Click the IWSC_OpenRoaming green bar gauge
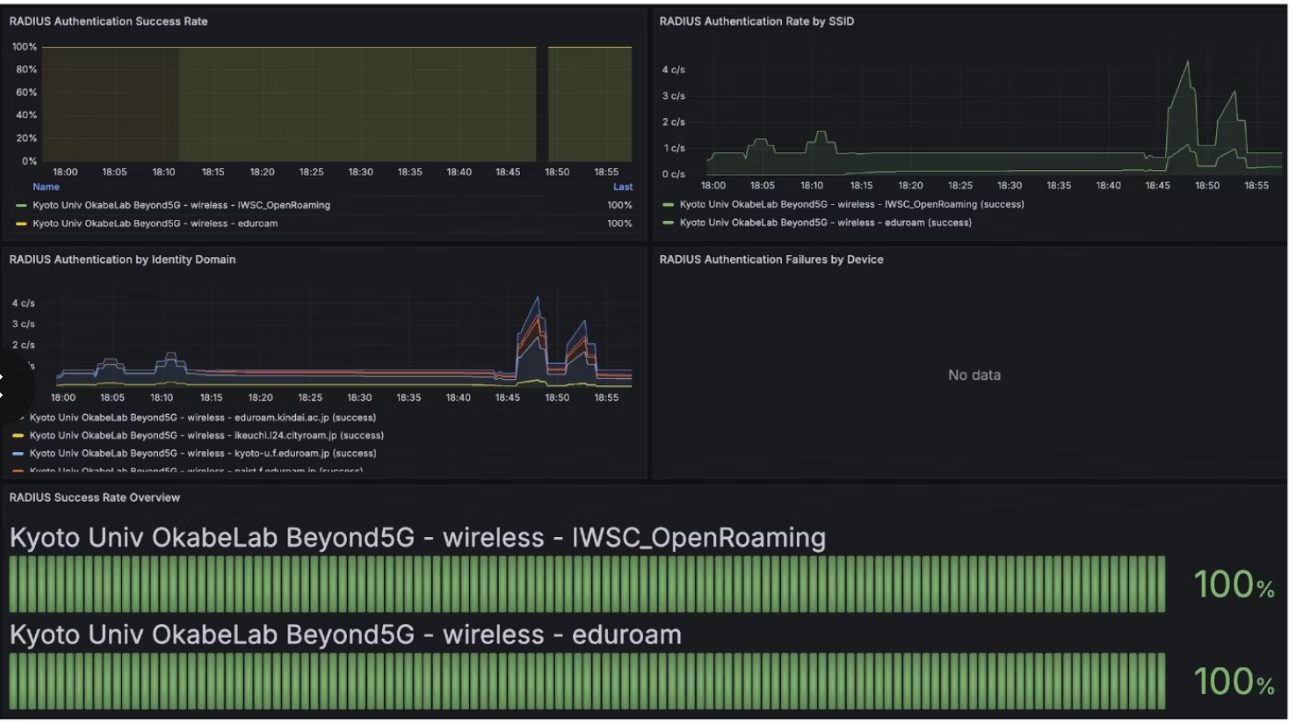 (587, 584)
